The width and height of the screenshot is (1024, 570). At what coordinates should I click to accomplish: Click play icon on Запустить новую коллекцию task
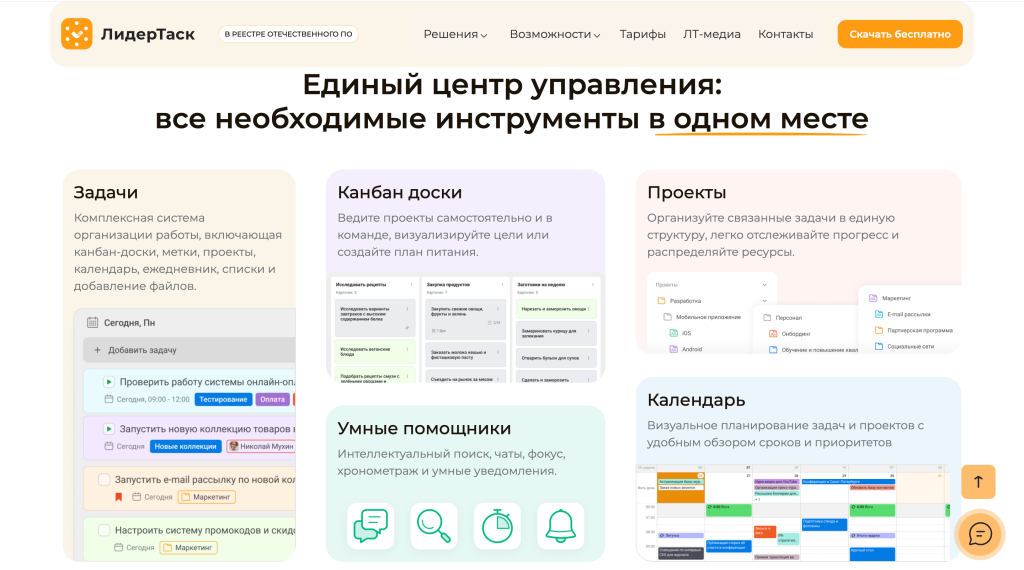109,429
